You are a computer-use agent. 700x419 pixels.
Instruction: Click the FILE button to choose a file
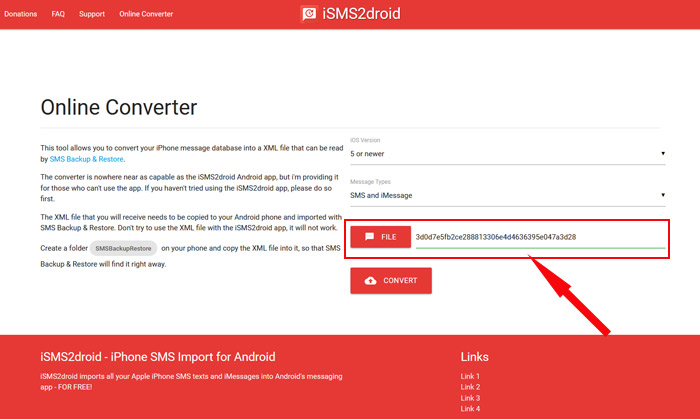click(380, 237)
